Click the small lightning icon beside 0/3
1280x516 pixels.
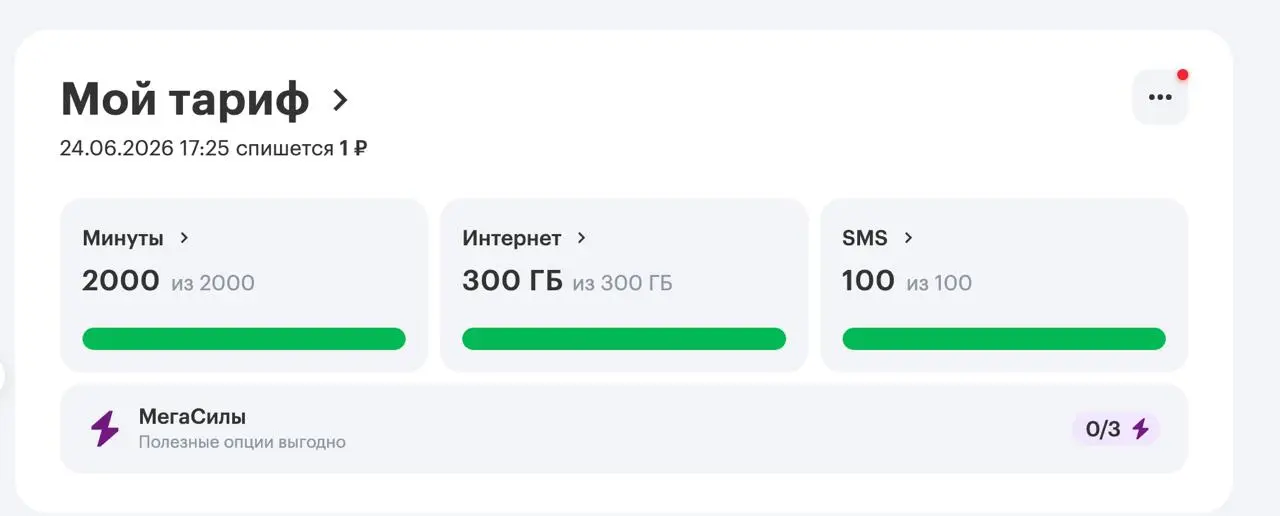[1140, 429]
